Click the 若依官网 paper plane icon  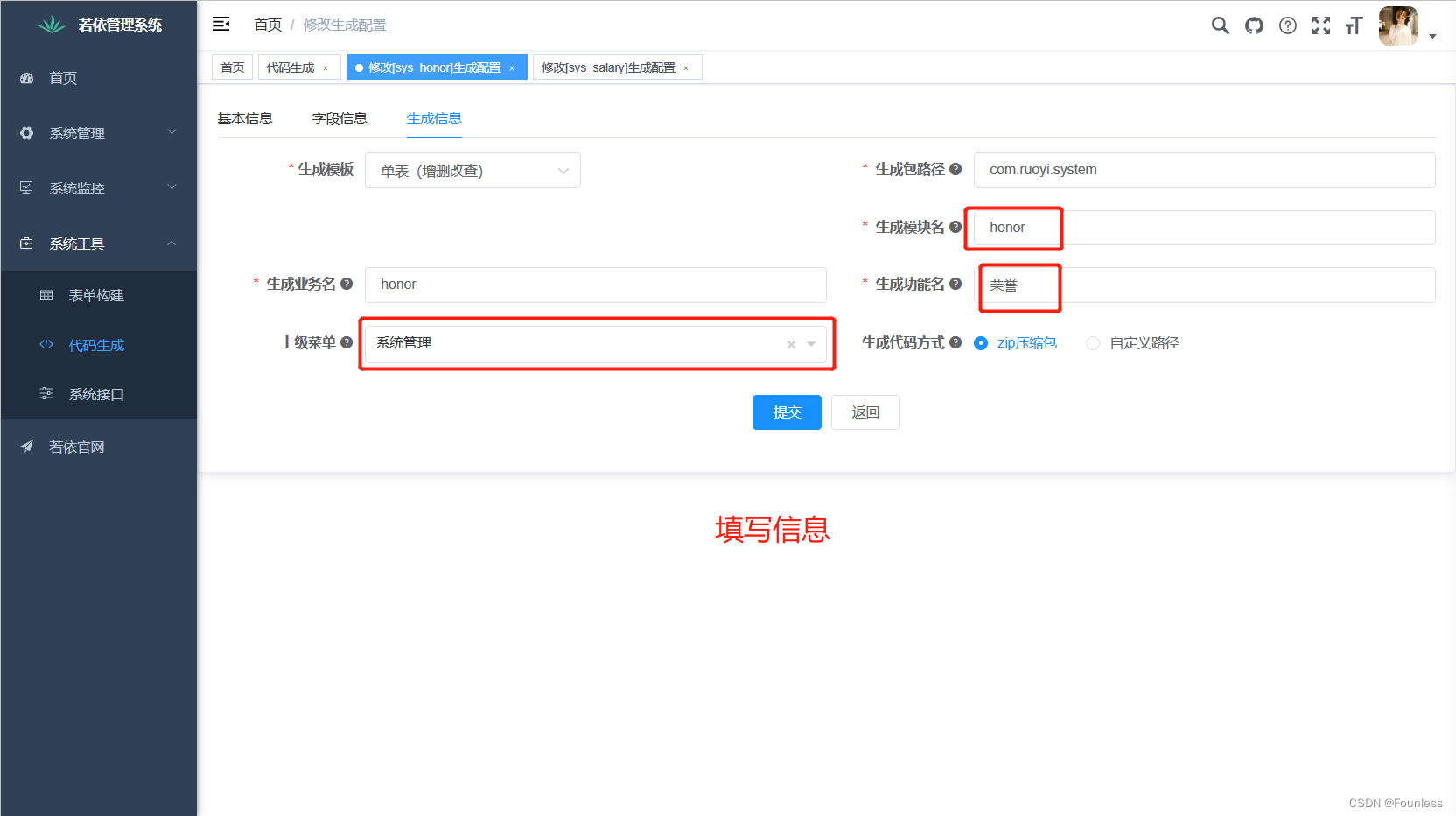point(27,447)
